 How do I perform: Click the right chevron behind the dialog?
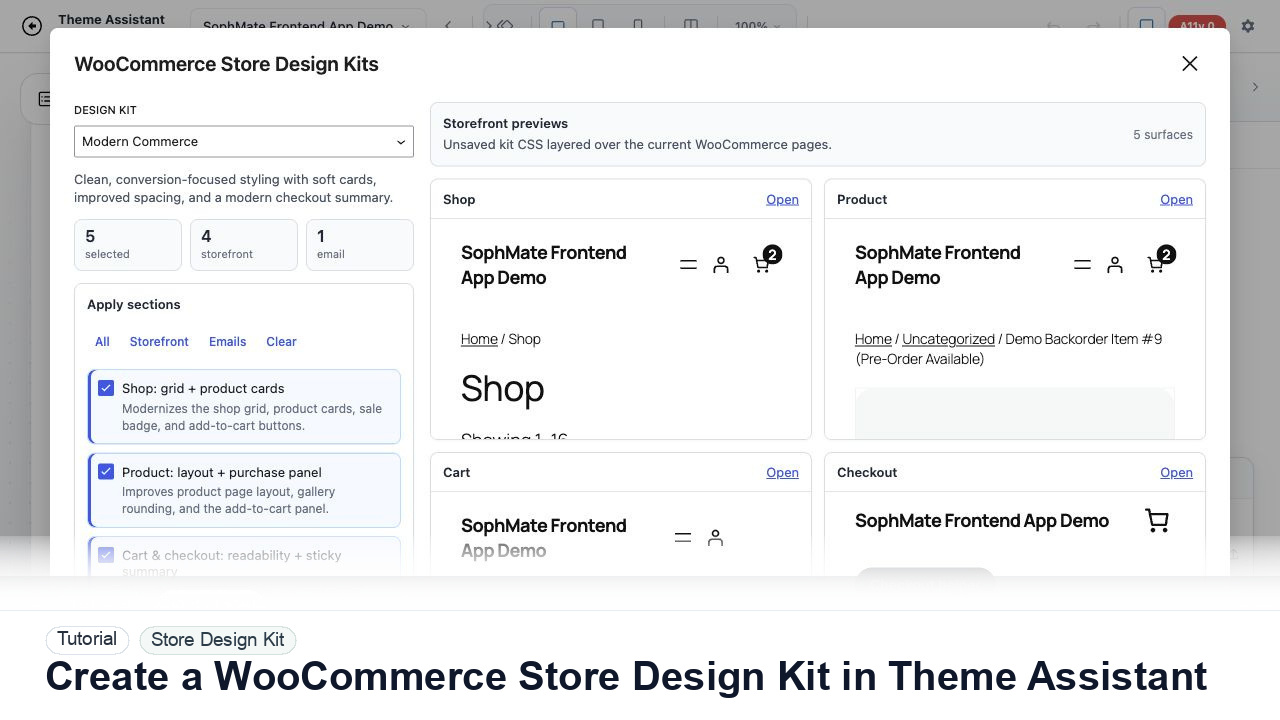point(1255,87)
